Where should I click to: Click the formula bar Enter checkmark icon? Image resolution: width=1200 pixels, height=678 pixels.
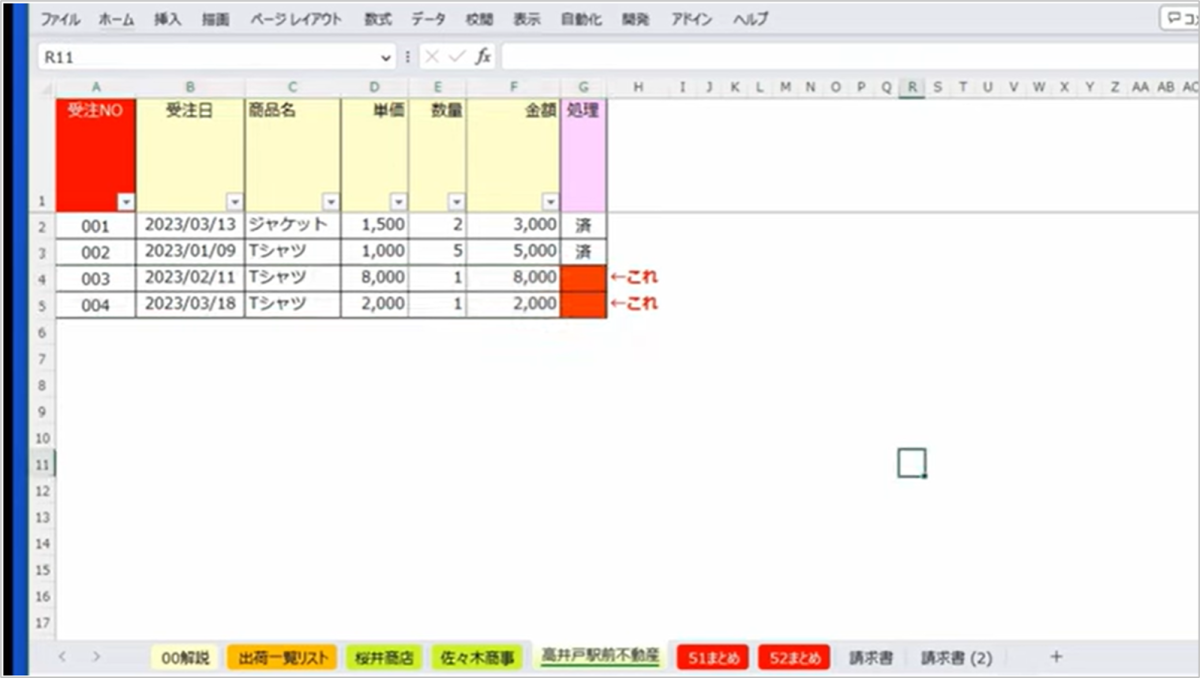[457, 57]
